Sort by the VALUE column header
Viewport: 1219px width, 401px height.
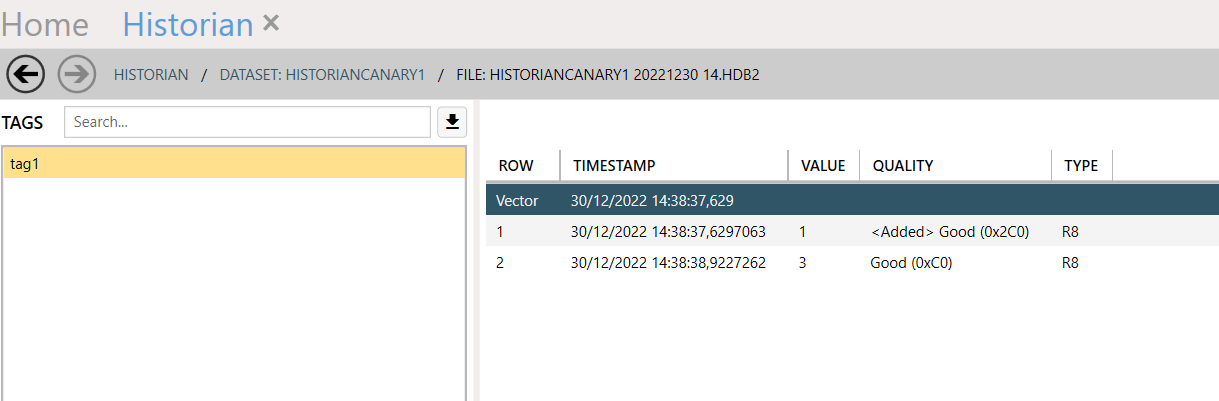pyautogui.click(x=824, y=166)
